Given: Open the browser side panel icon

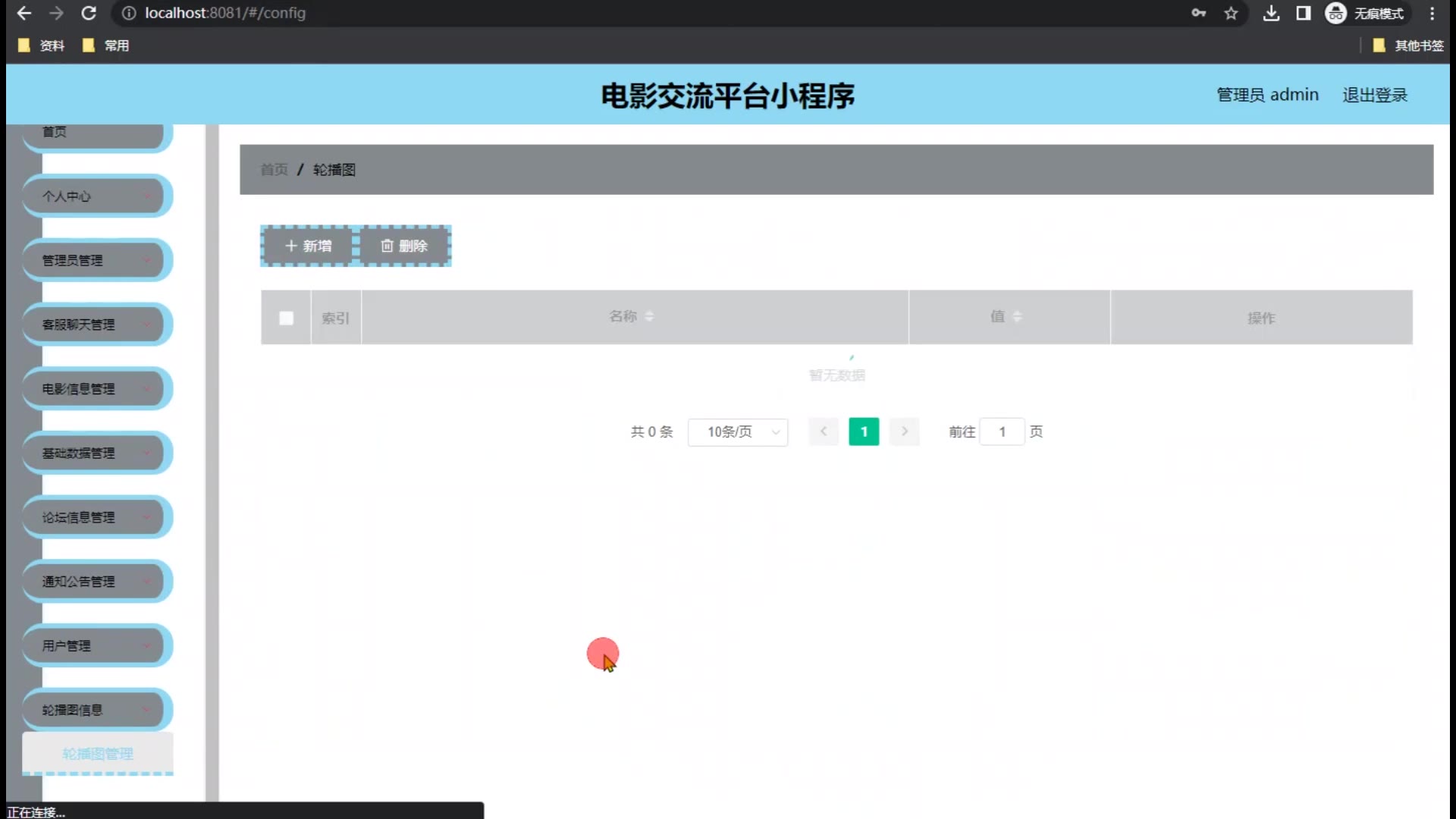Looking at the screenshot, I should click(x=1303, y=13).
